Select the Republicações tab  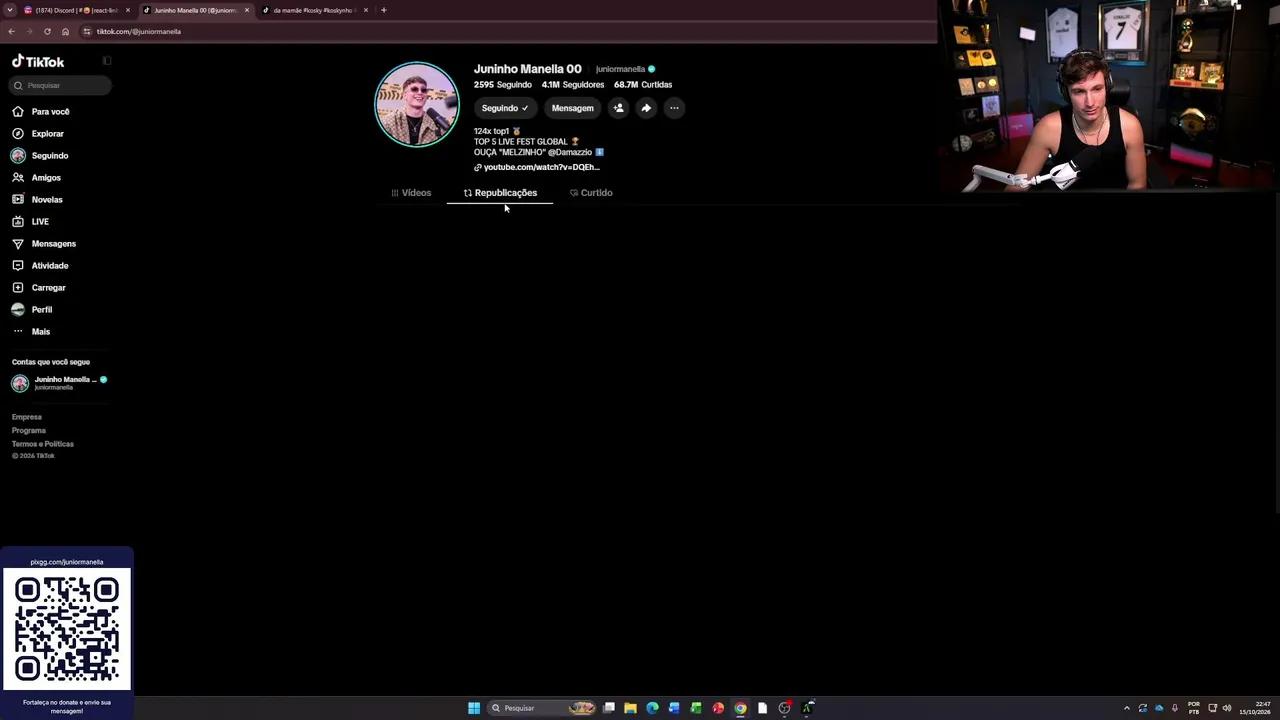(500, 193)
